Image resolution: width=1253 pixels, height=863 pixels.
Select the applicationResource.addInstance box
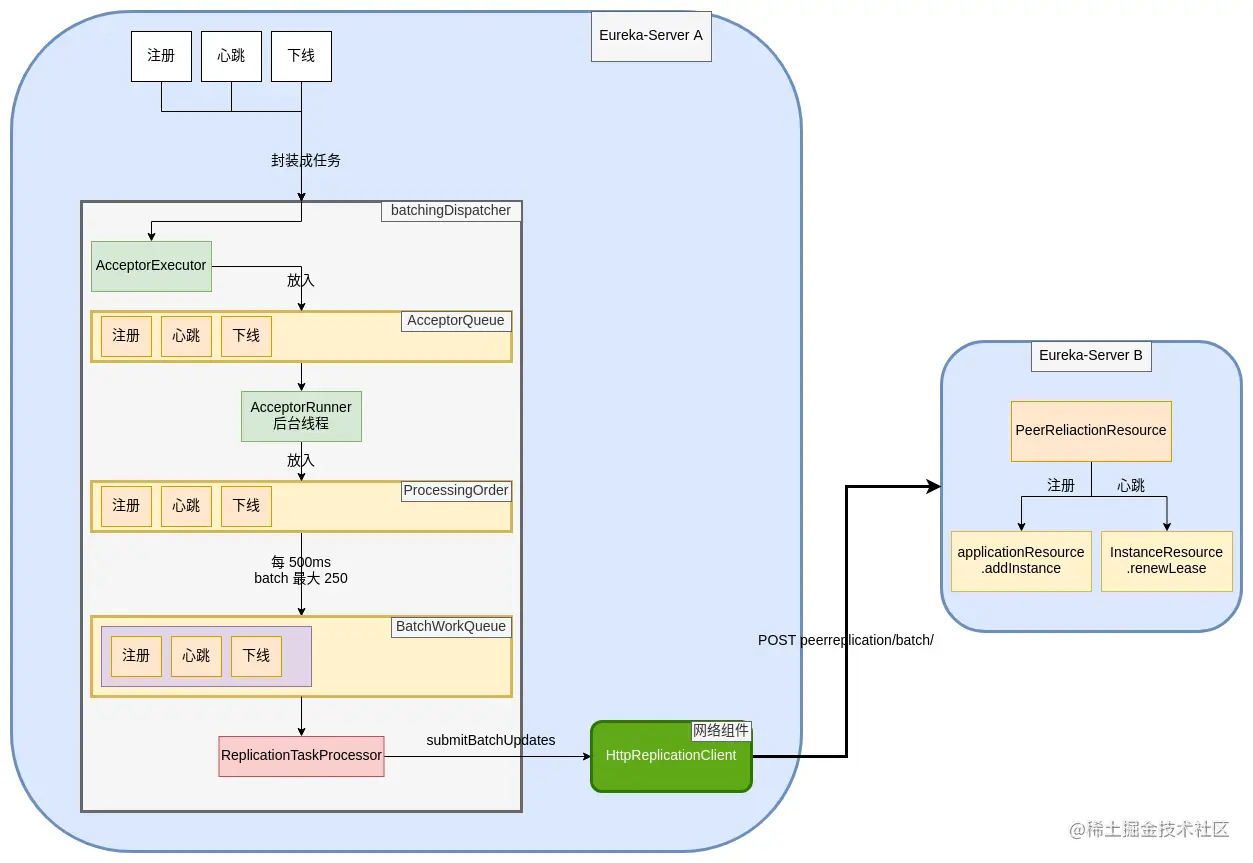click(x=1021, y=561)
